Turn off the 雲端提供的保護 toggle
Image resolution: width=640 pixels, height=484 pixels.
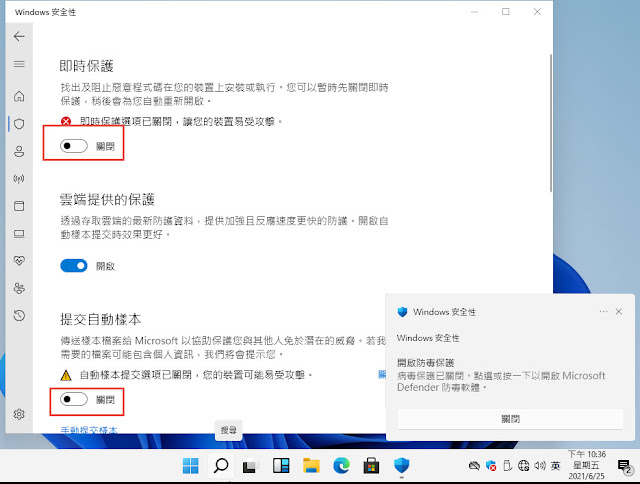74,266
